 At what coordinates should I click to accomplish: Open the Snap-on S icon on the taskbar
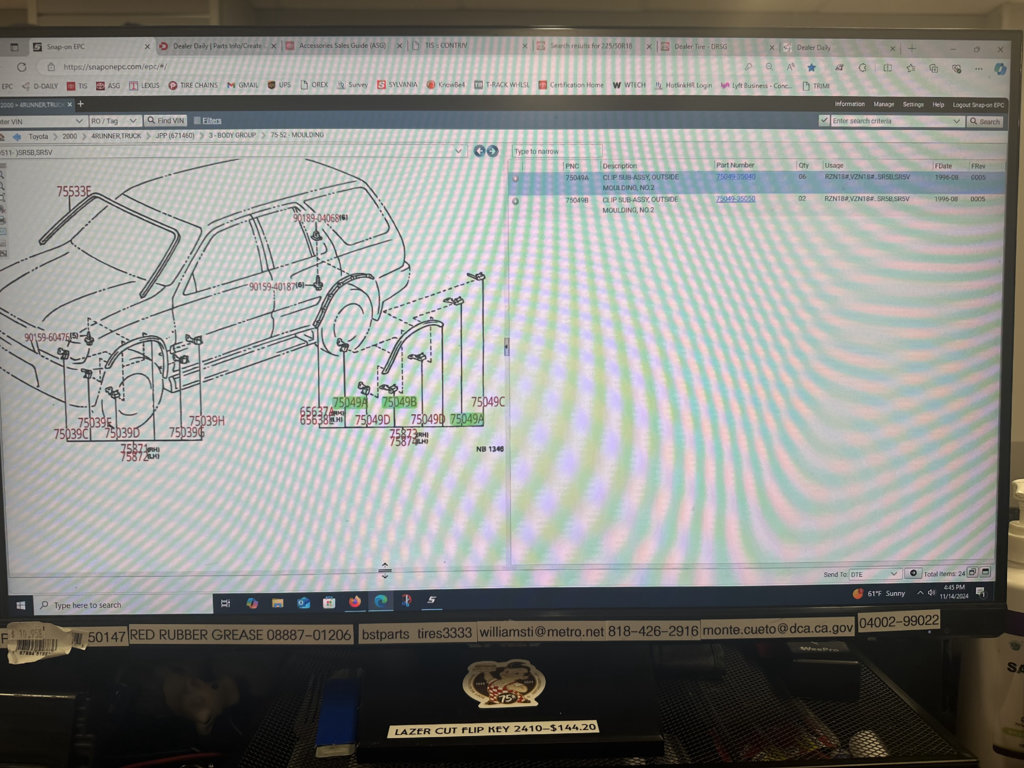pyautogui.click(x=432, y=600)
